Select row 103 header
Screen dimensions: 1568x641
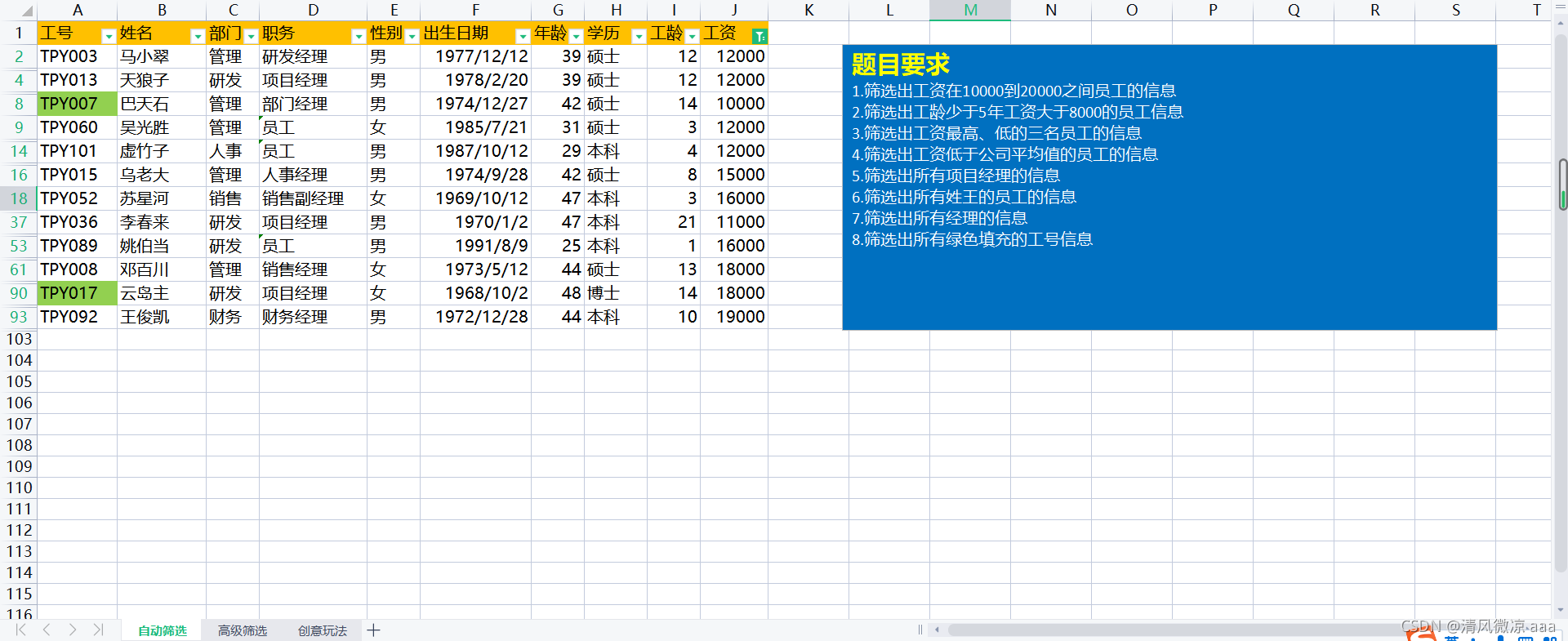pos(19,339)
